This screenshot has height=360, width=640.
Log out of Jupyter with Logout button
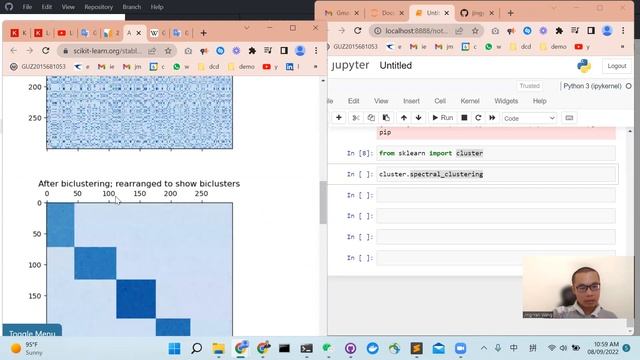(x=616, y=66)
